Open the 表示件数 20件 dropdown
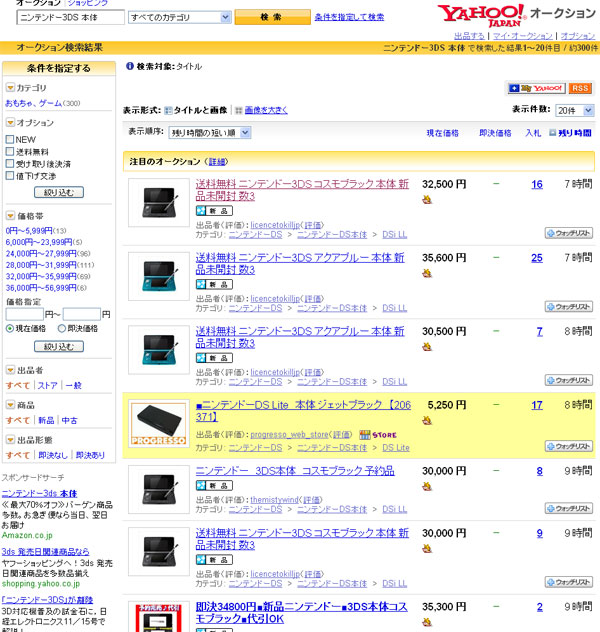Viewport: 600px width, 632px height. tap(575, 110)
